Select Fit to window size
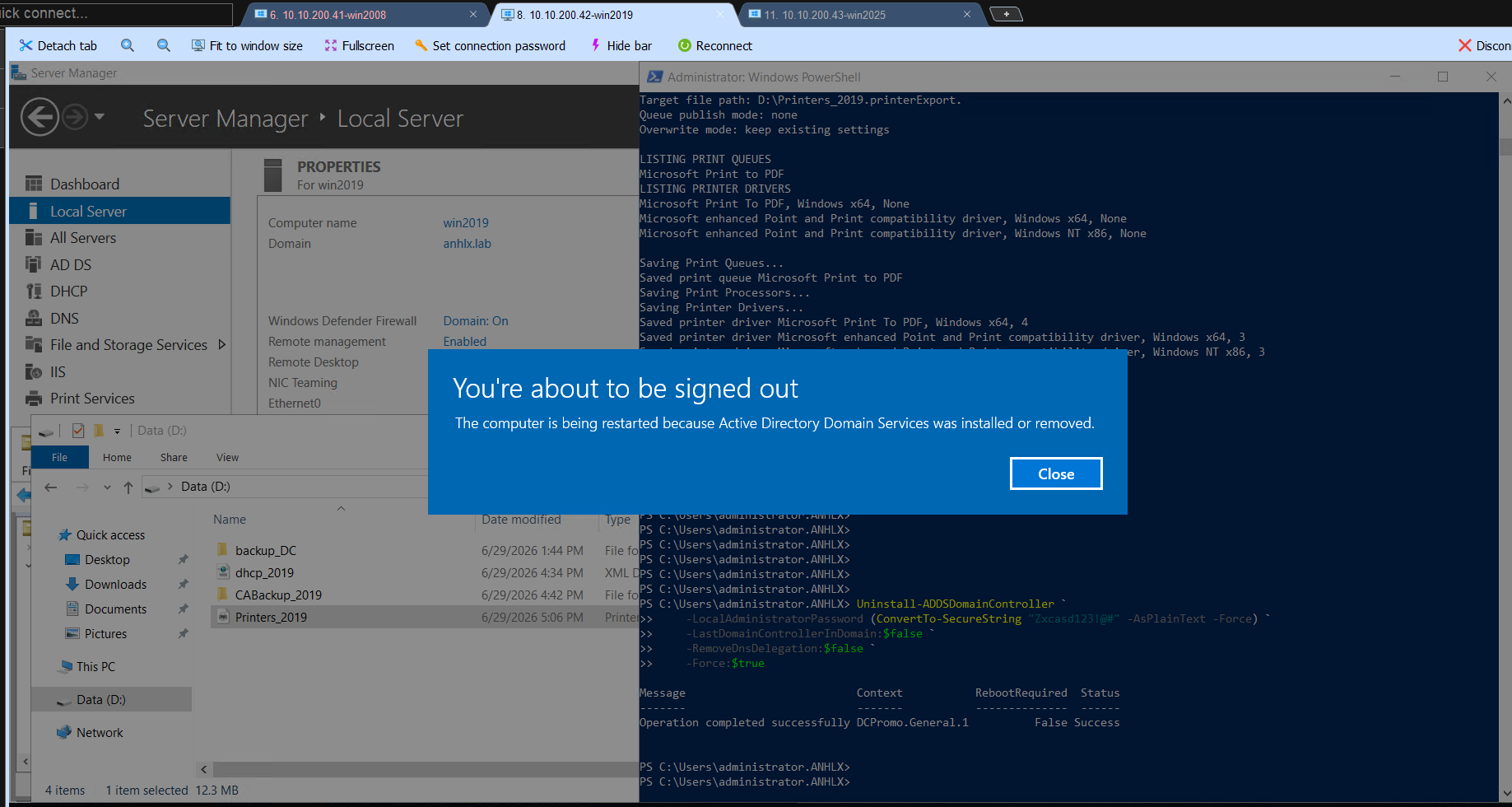1512x807 pixels. 247,46
